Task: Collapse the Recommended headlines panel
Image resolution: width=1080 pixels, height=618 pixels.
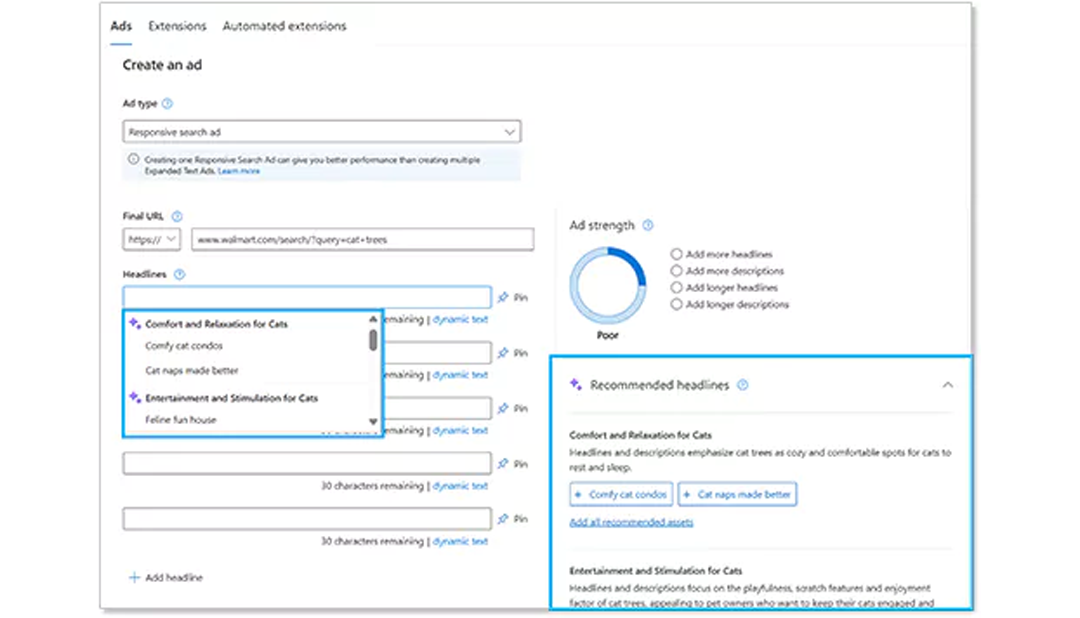Action: tap(948, 384)
